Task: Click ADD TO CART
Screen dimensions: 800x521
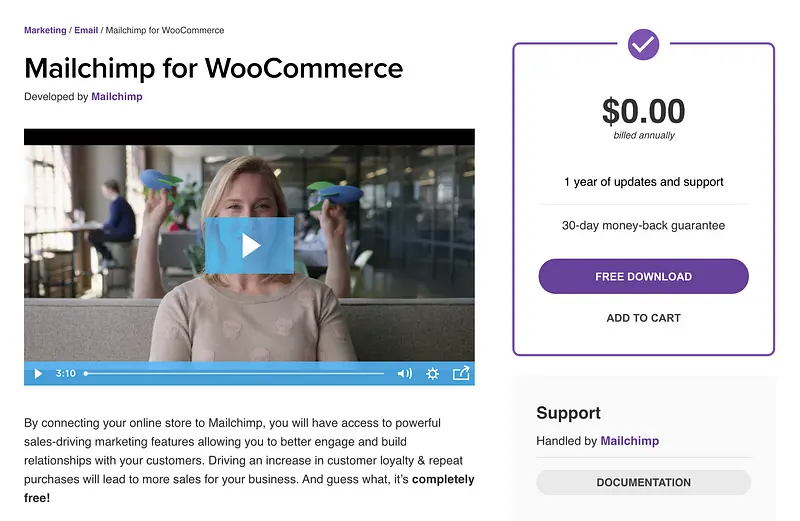Action: coord(643,318)
